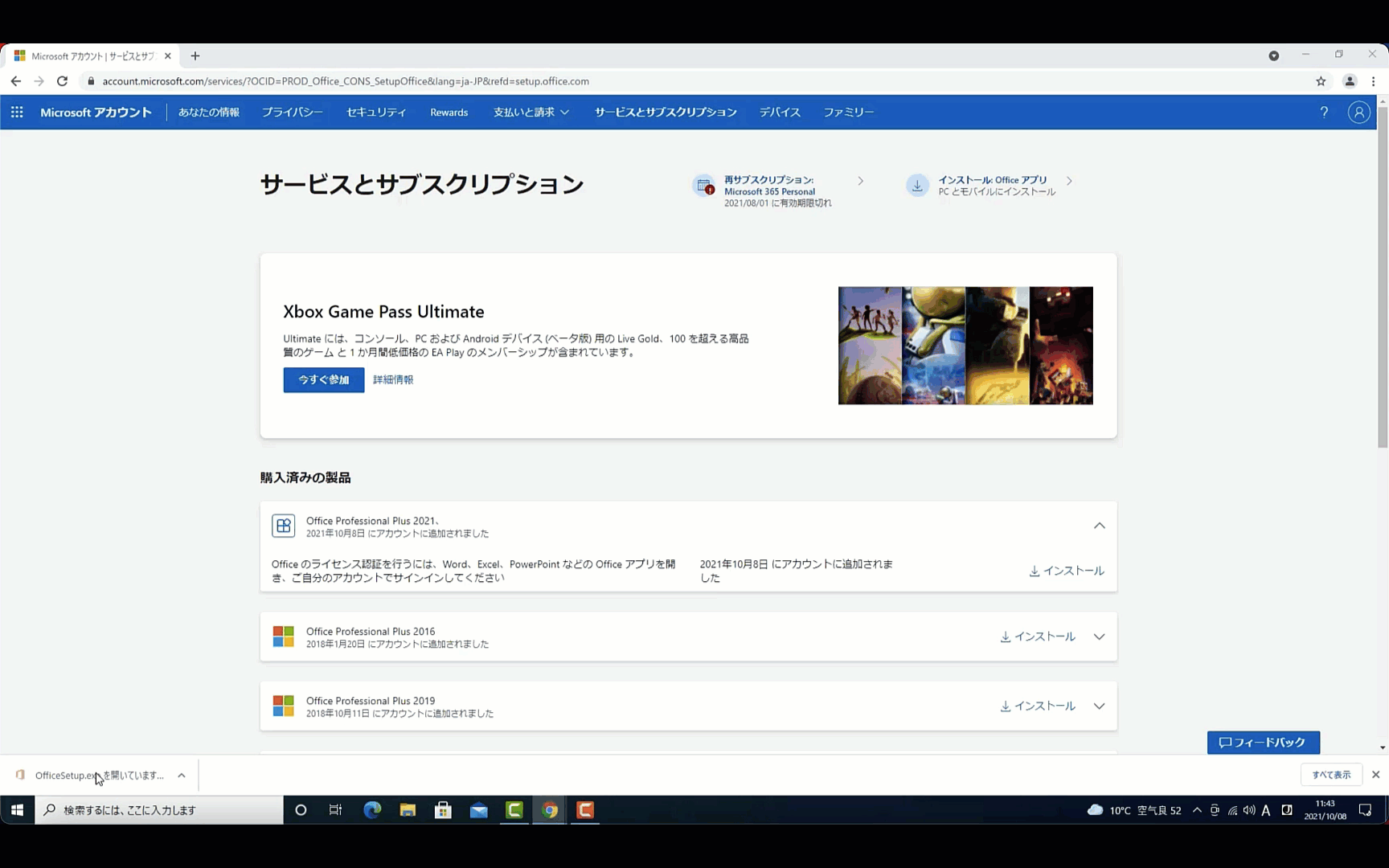1389x868 pixels.
Task: Open the あなたの情報 tab
Action: 209,113
